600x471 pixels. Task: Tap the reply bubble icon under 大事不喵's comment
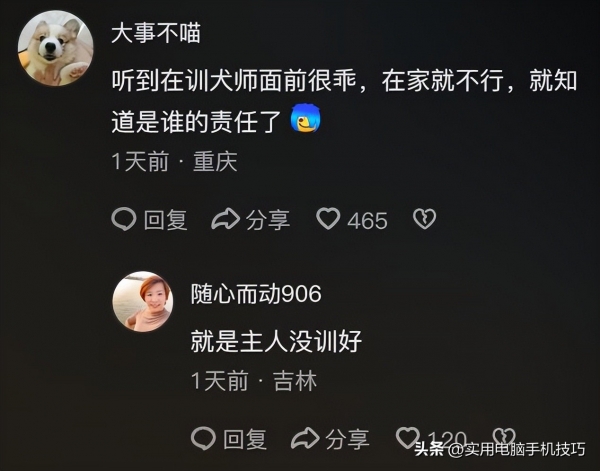click(x=124, y=219)
